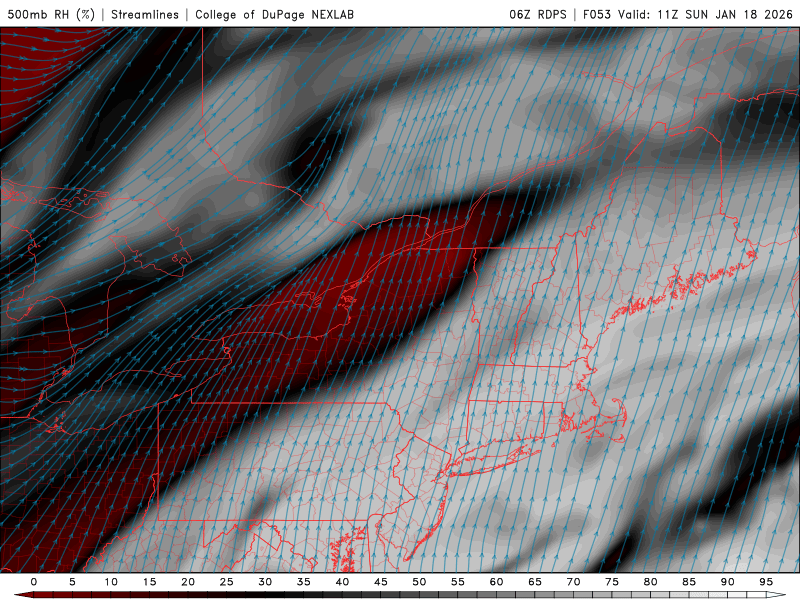Viewport: 800px width, 600px height.
Task: Click the color scale label "0"
Action: (x=34, y=582)
